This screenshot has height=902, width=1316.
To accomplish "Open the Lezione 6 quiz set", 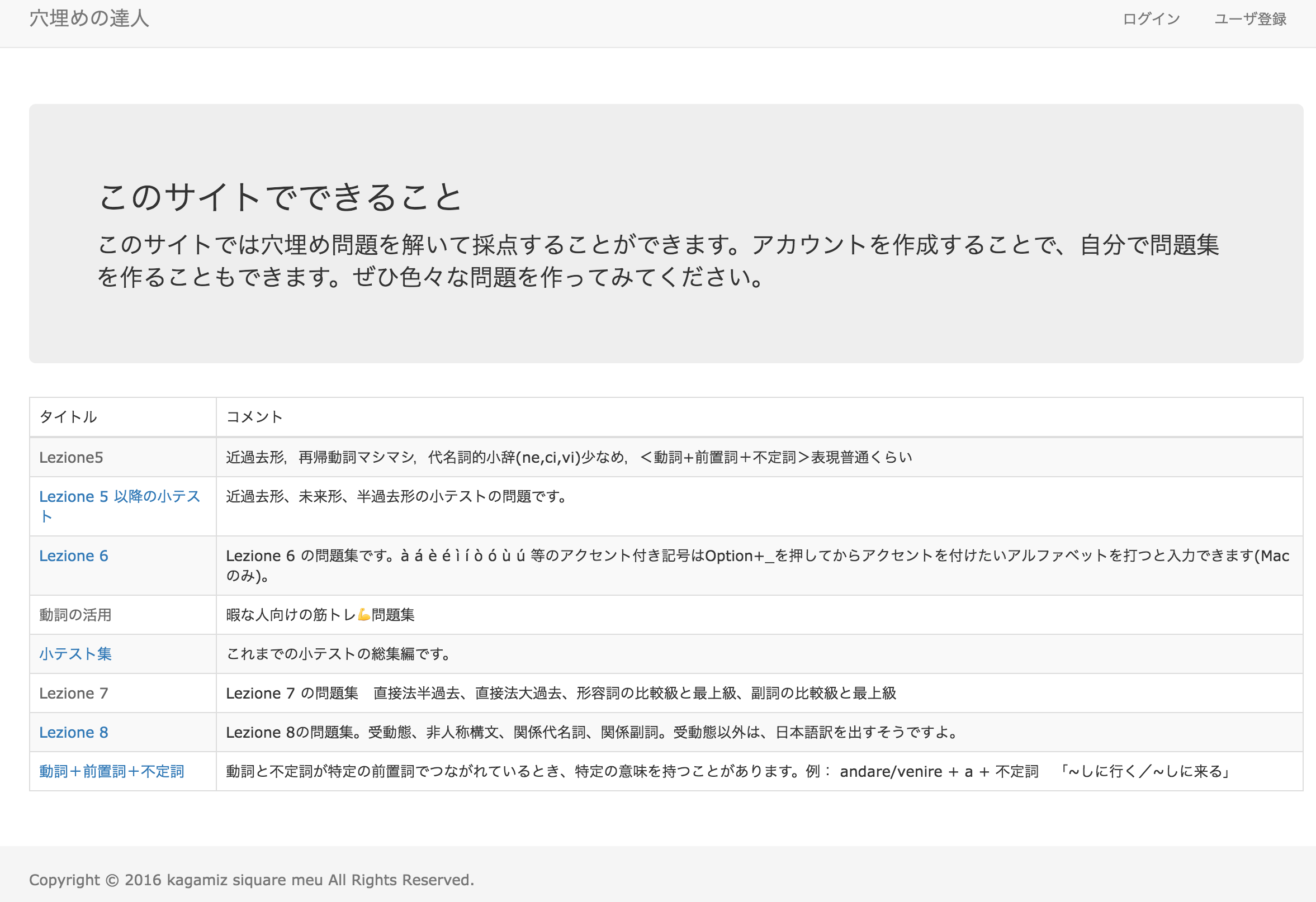I will (x=74, y=556).
